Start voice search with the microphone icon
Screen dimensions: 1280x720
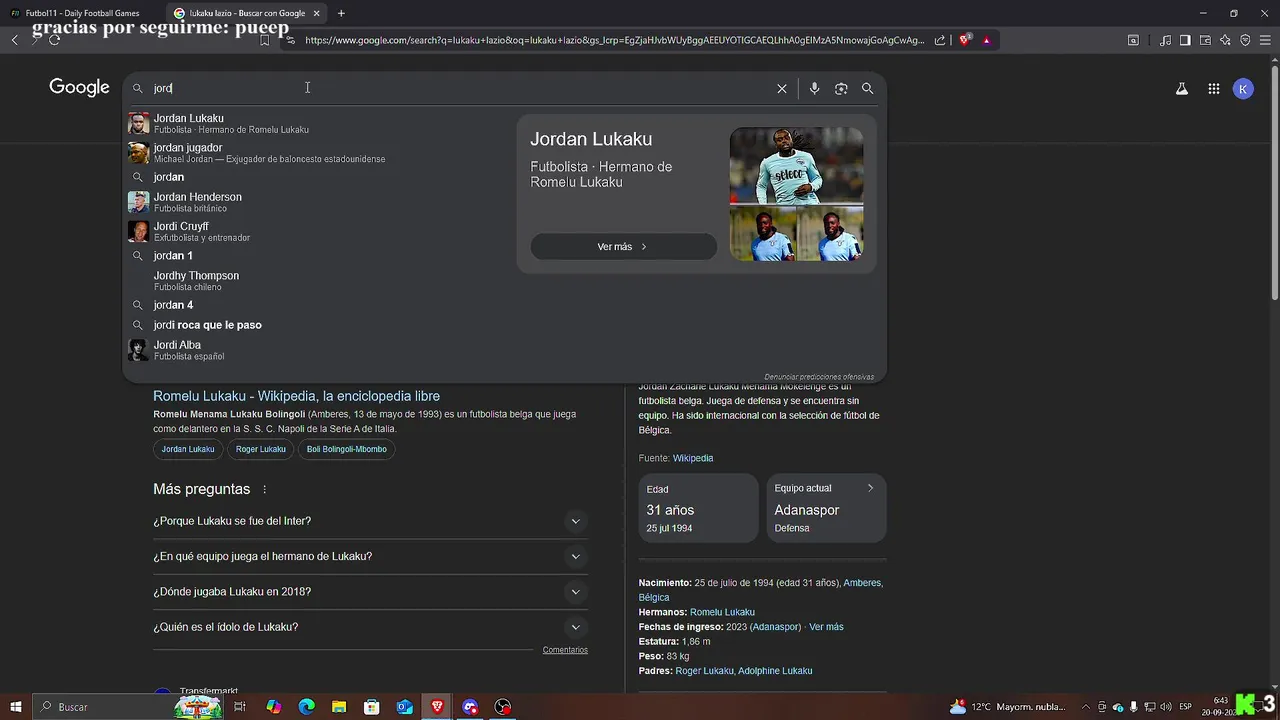click(814, 88)
